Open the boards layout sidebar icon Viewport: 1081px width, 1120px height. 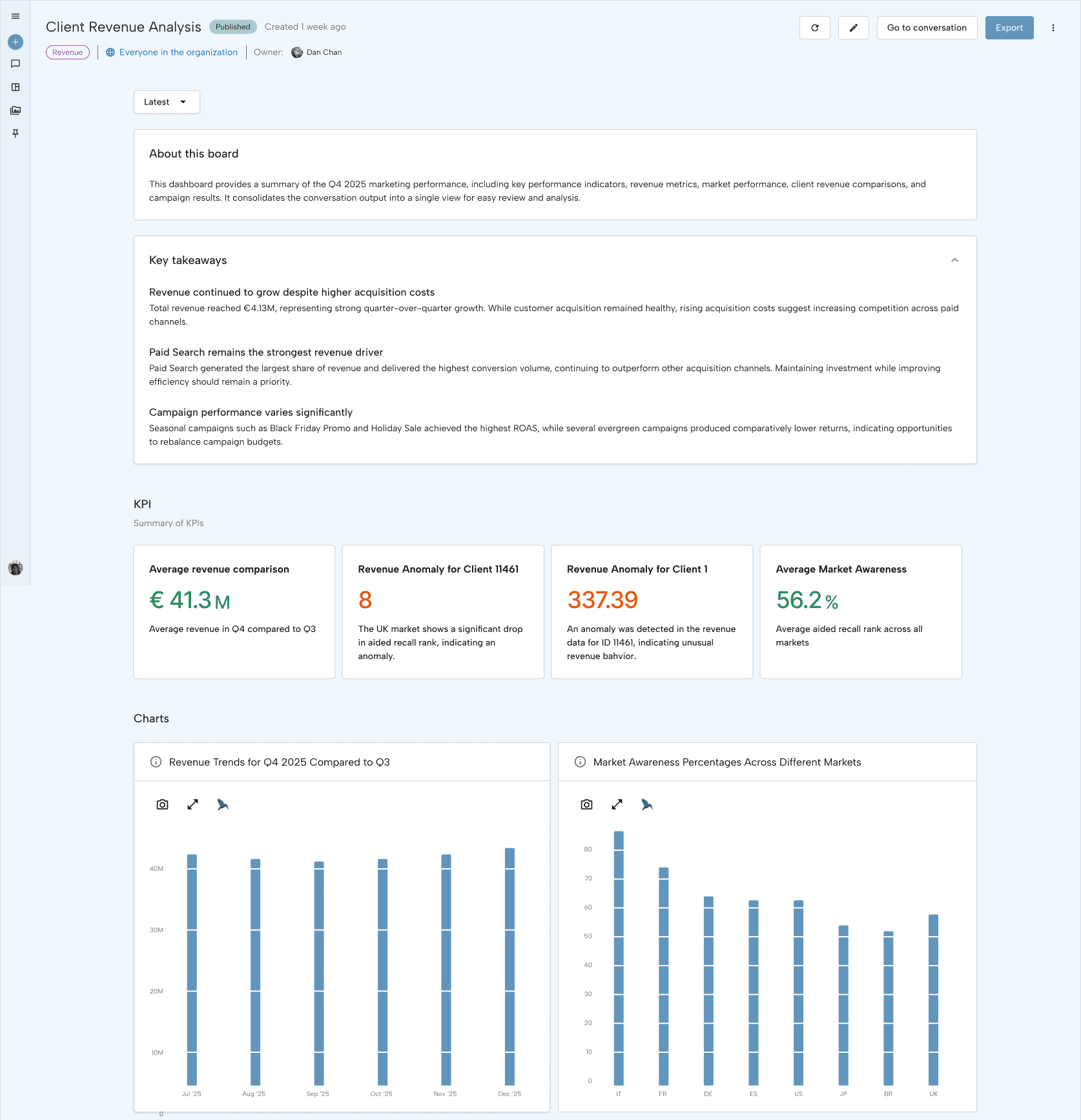15,87
